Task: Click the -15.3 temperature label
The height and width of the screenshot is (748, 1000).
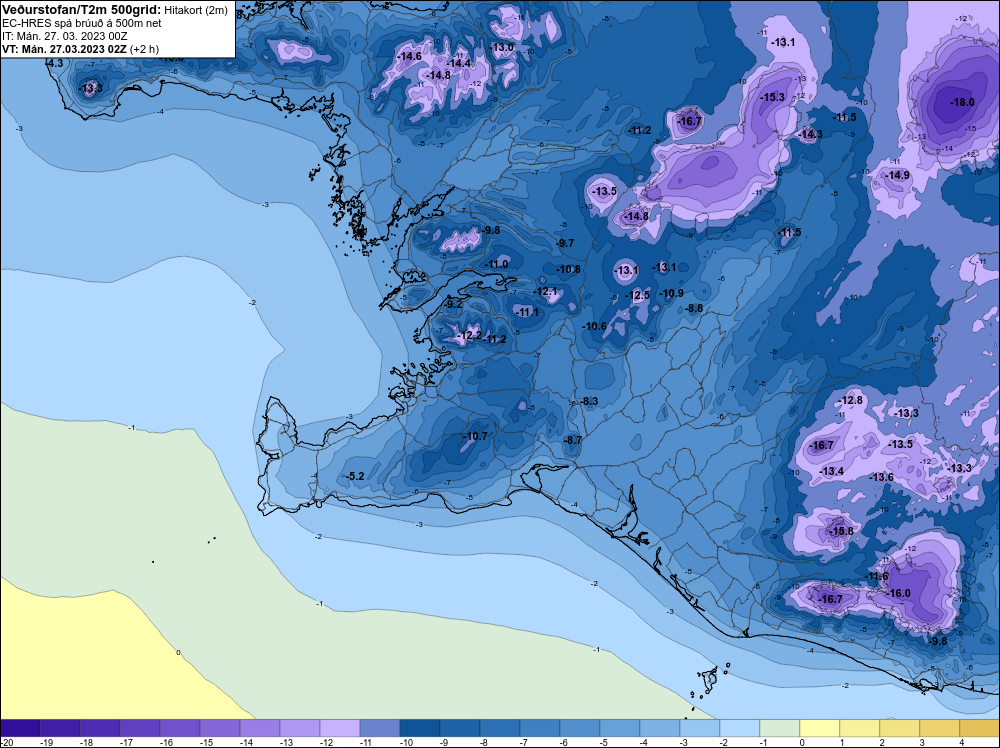Action: [772, 97]
